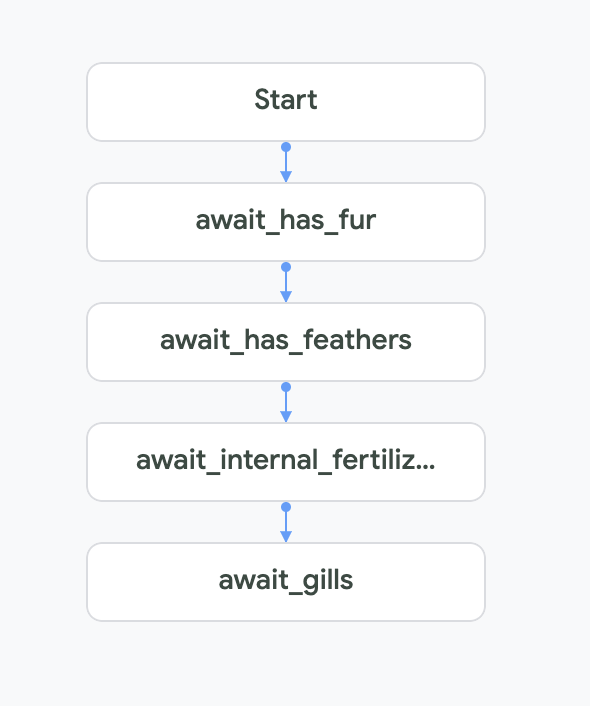
Task: Select edge line from await_internal_fertiliz... to await_gills
Action: point(286,522)
